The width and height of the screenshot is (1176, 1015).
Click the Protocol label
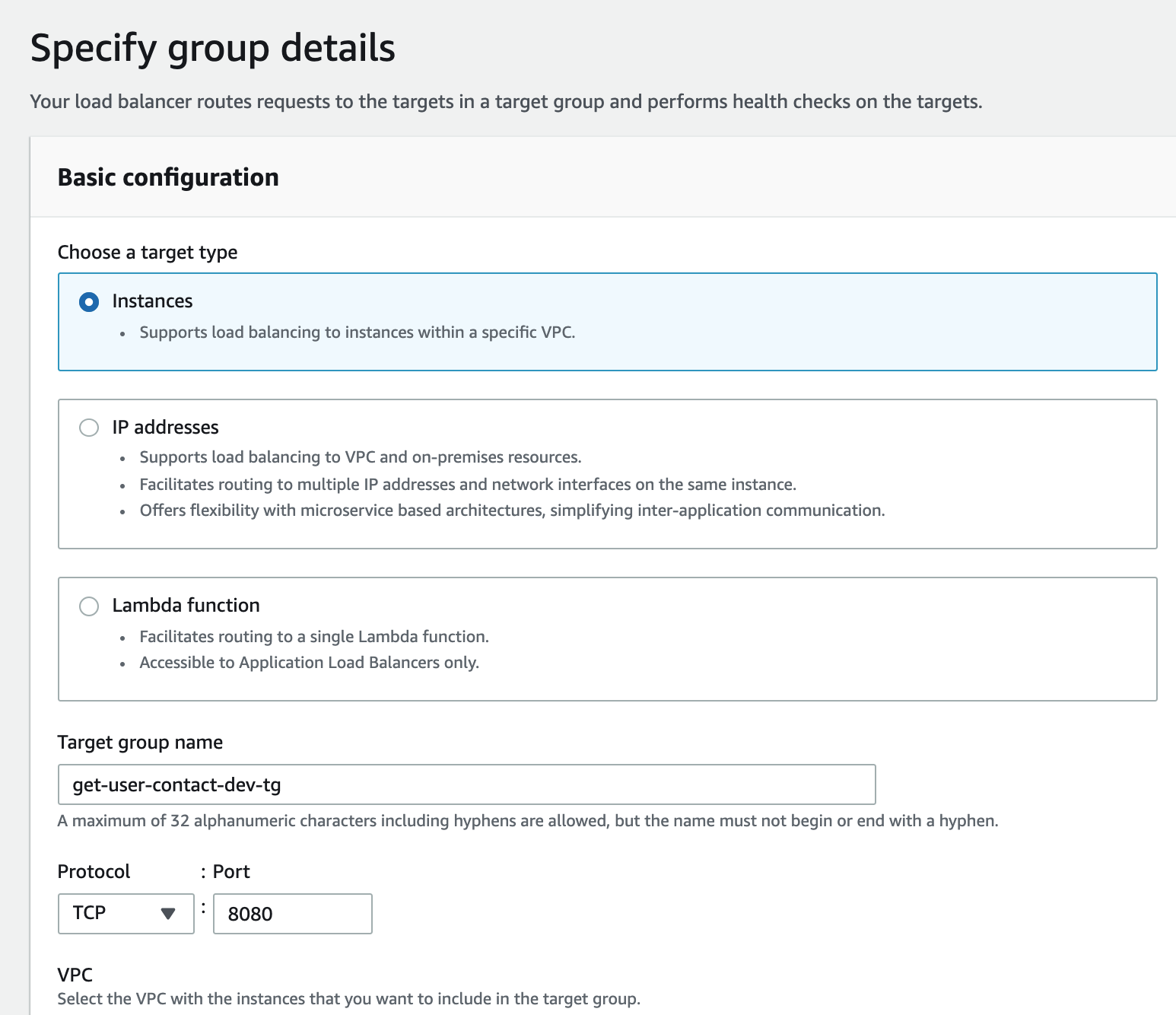point(93,871)
